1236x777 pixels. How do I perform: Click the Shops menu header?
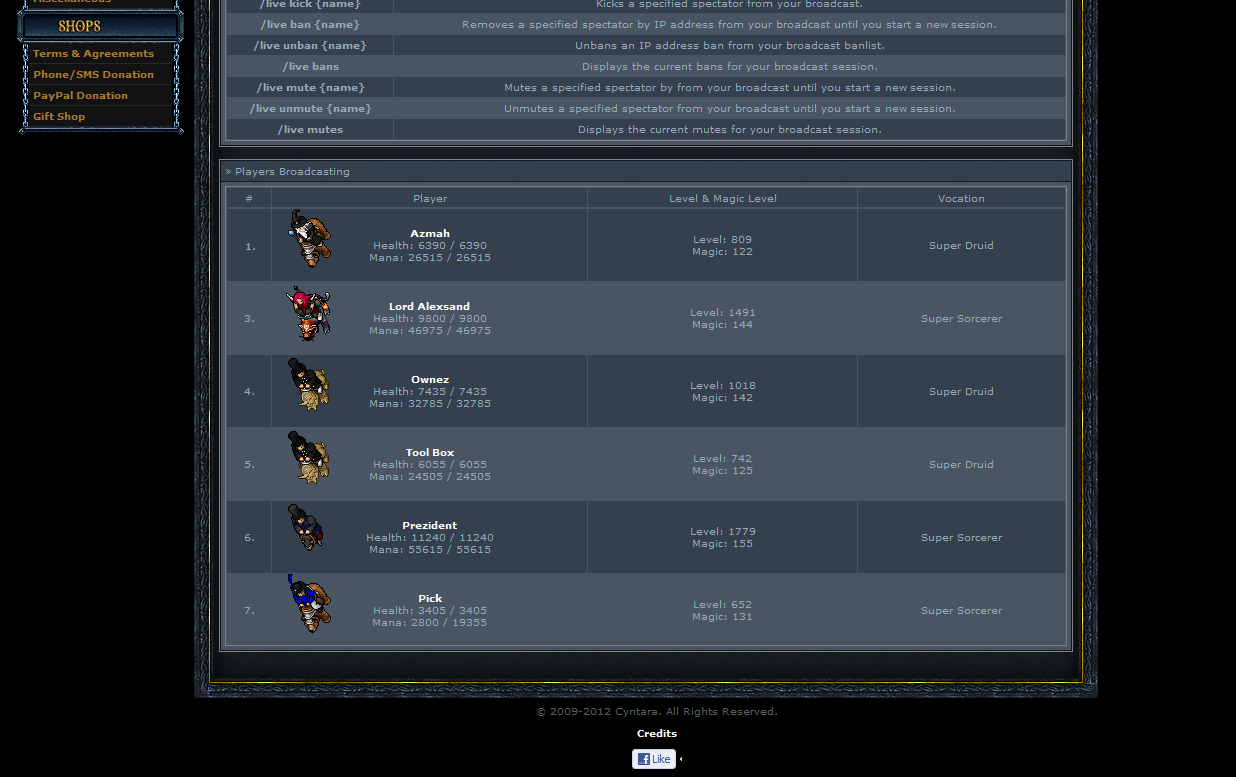click(x=100, y=26)
